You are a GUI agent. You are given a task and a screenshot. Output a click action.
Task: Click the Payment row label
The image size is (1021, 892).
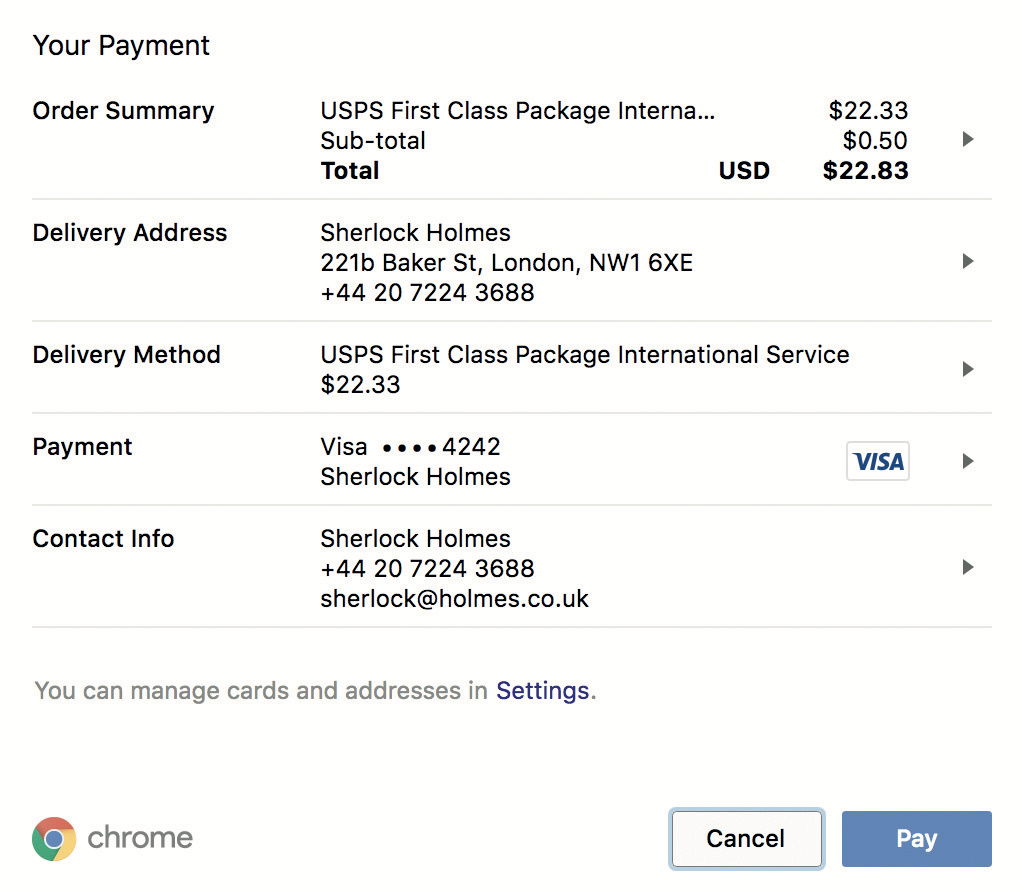click(82, 447)
